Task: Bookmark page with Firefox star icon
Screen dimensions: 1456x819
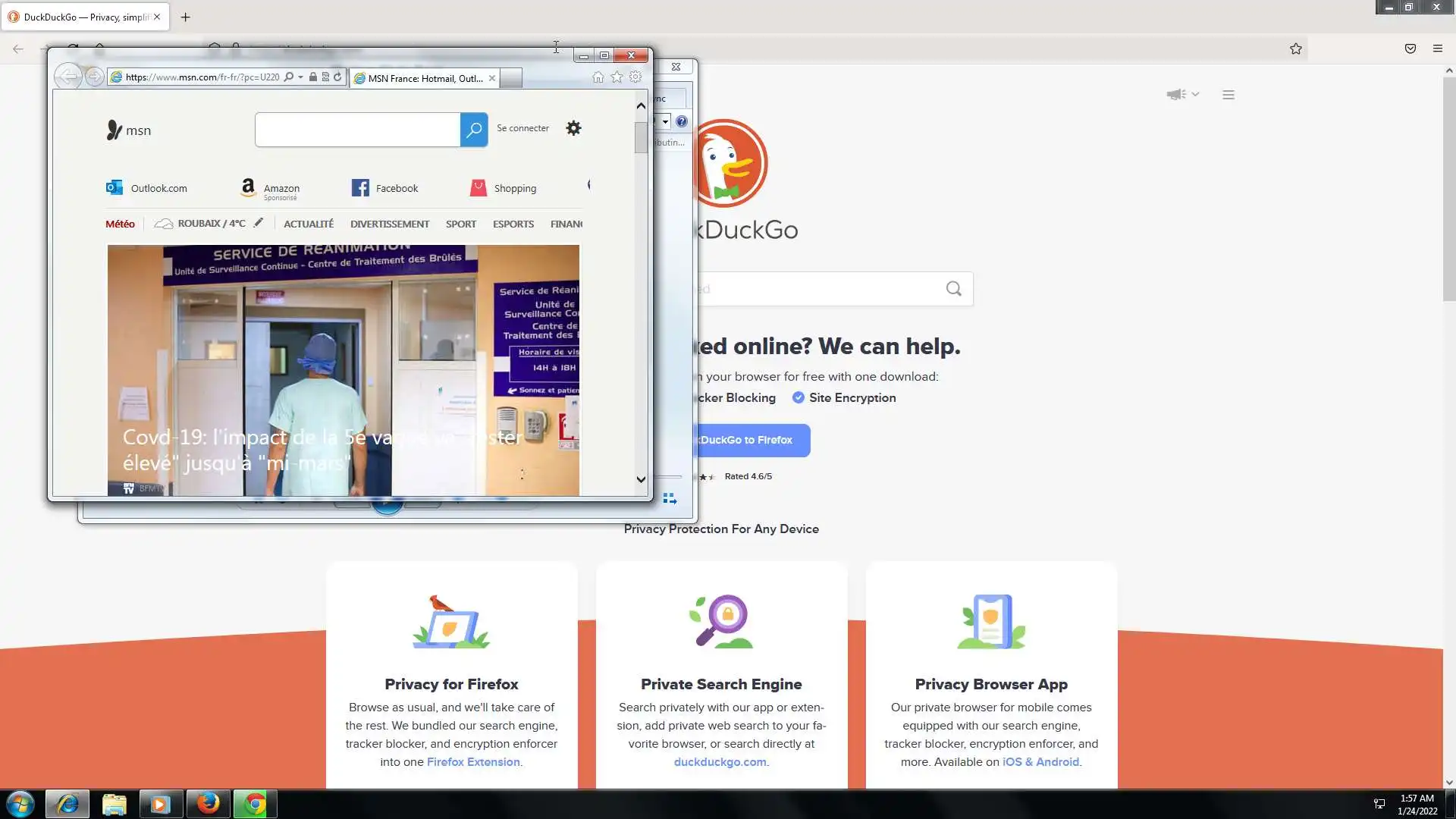Action: [x=1295, y=49]
